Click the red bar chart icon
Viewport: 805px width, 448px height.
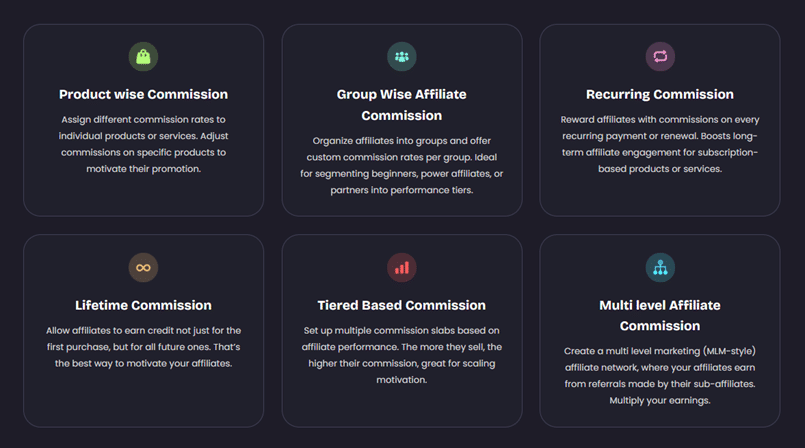(x=401, y=268)
